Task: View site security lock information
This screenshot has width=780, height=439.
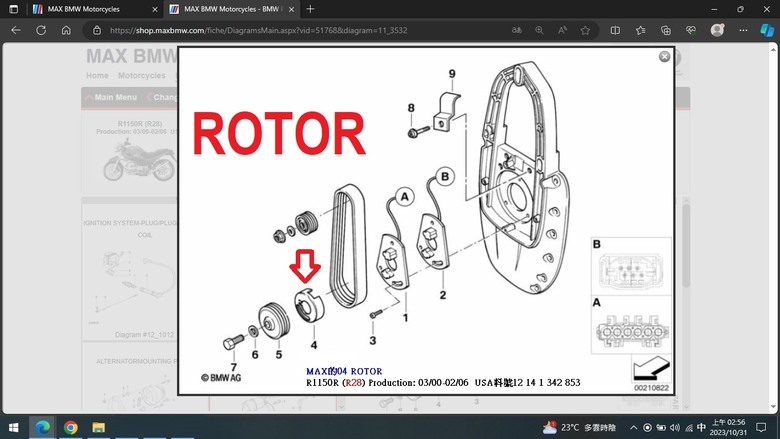Action: [97, 30]
